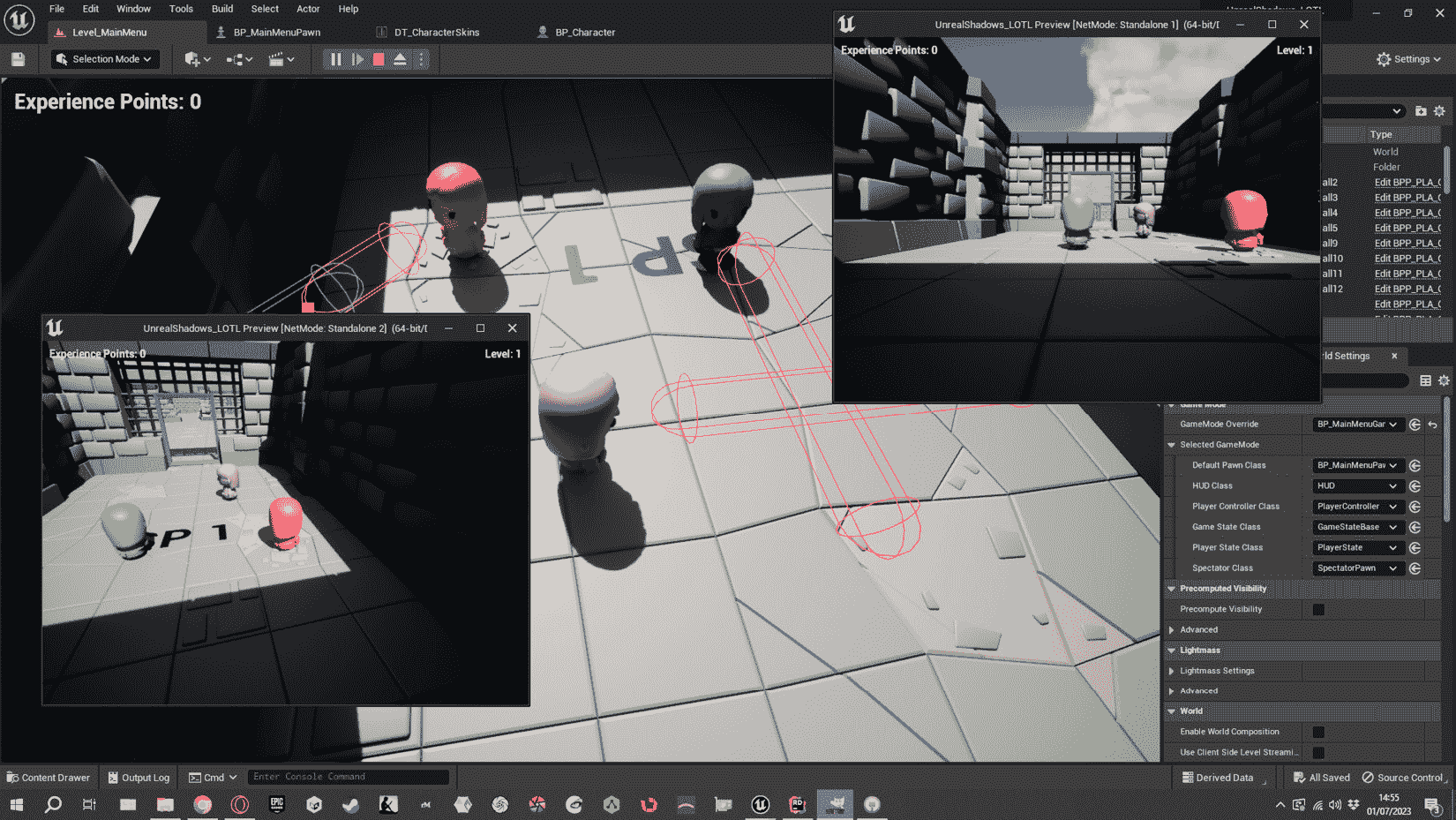Open Windows taskbar search
This screenshot has width=1456, height=820.
(x=53, y=804)
